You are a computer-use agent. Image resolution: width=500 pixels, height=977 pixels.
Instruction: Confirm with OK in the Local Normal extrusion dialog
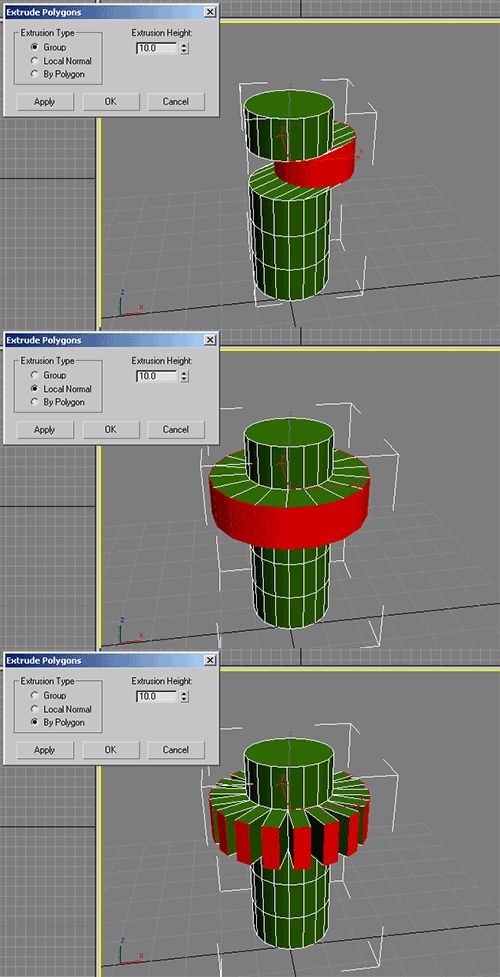[x=110, y=429]
